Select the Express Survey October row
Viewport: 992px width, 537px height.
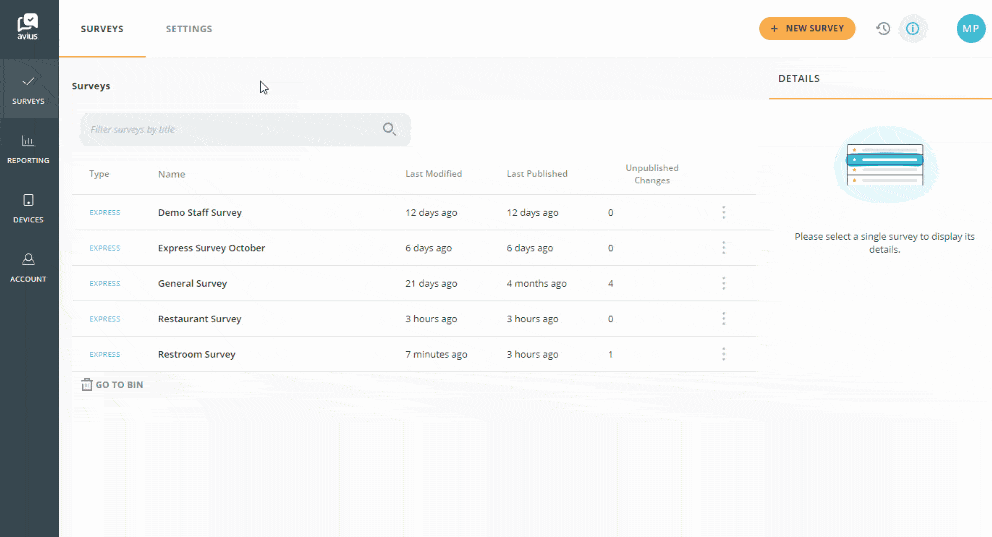(211, 248)
